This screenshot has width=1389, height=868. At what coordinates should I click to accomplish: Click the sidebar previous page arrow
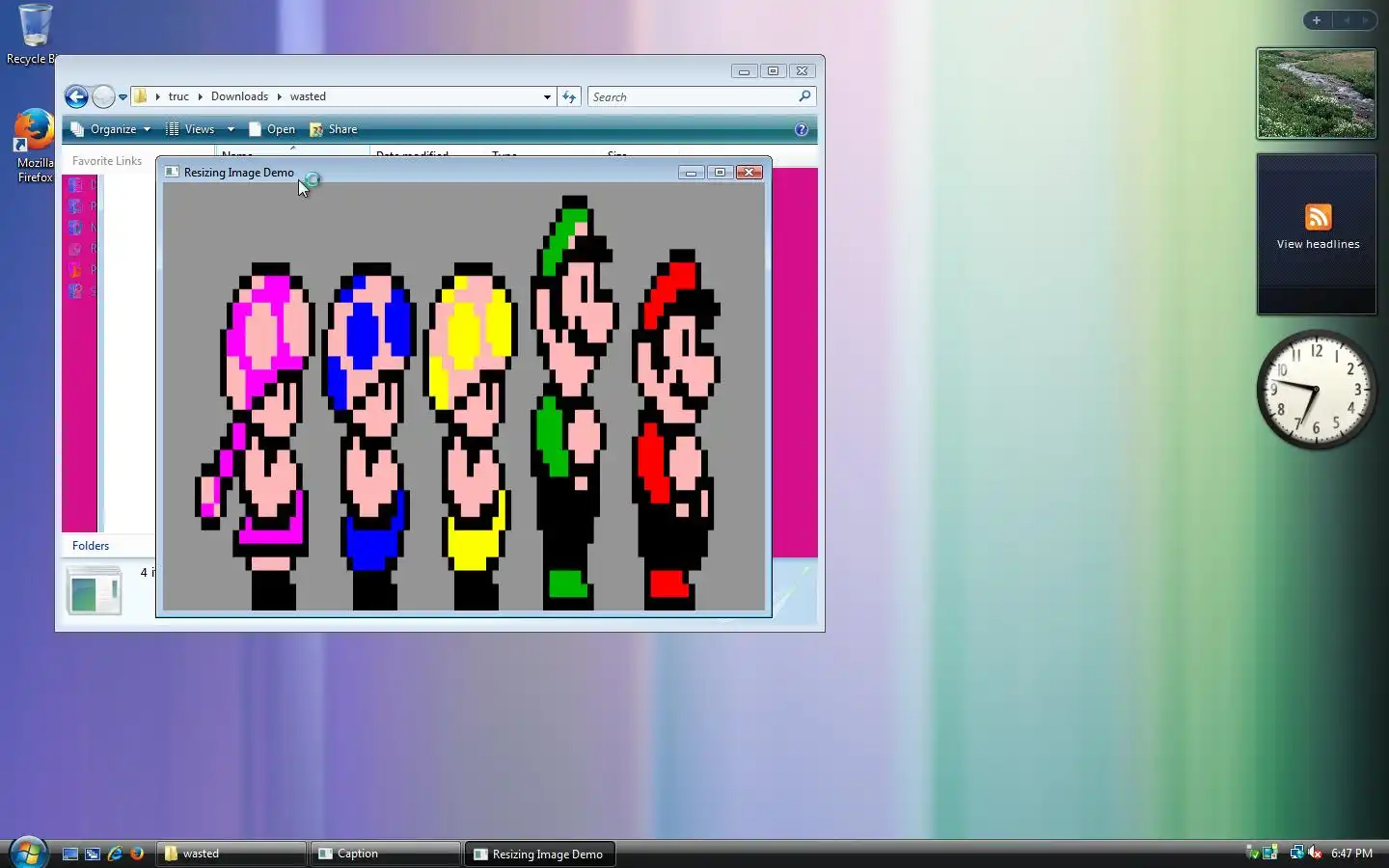pos(1347,20)
